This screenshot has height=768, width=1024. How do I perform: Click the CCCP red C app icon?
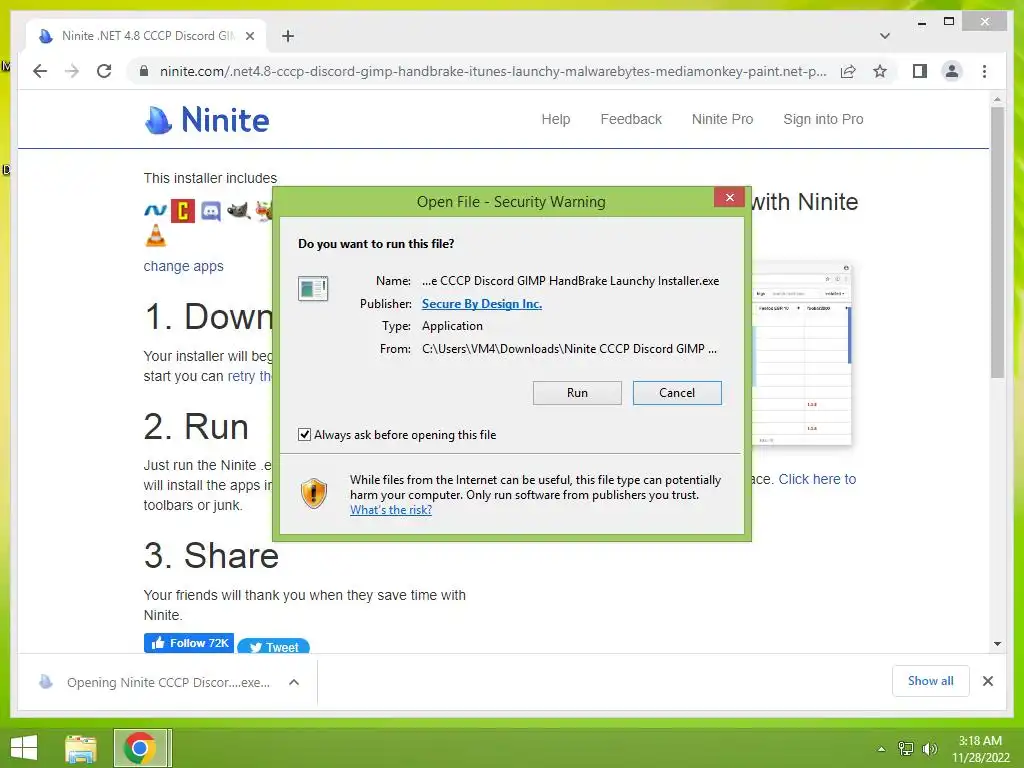pos(183,210)
